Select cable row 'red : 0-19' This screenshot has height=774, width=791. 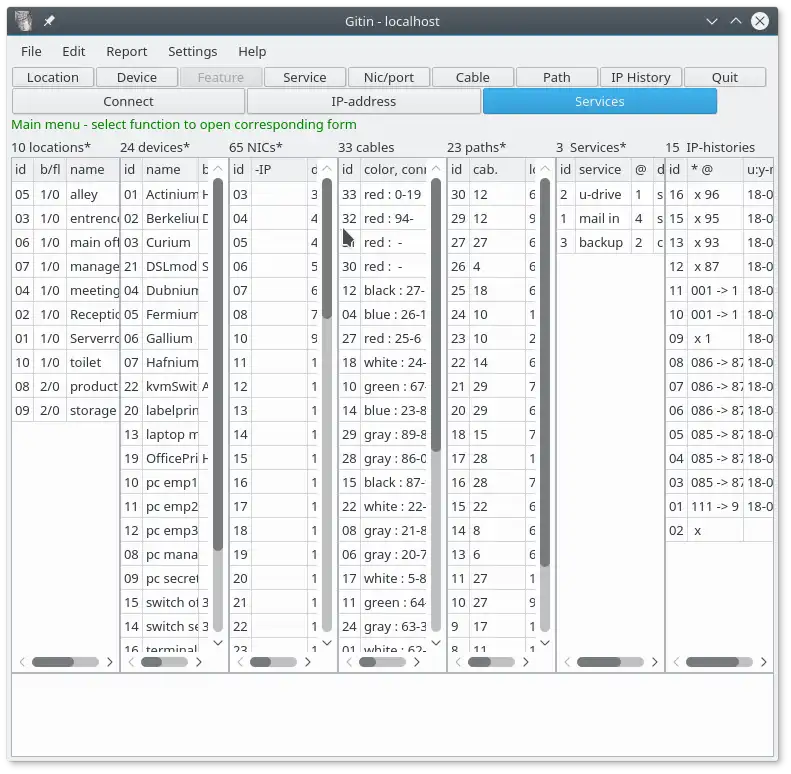(383, 195)
